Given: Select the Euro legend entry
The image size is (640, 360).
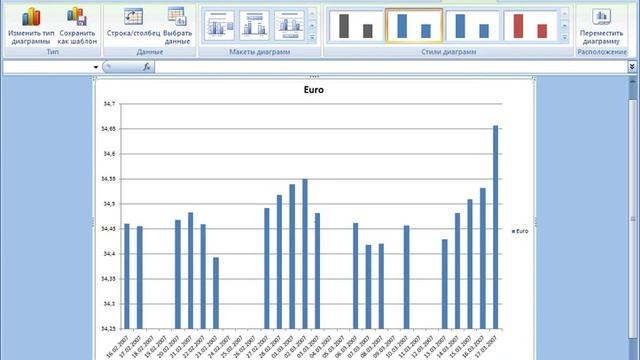Looking at the screenshot, I should 520,231.
